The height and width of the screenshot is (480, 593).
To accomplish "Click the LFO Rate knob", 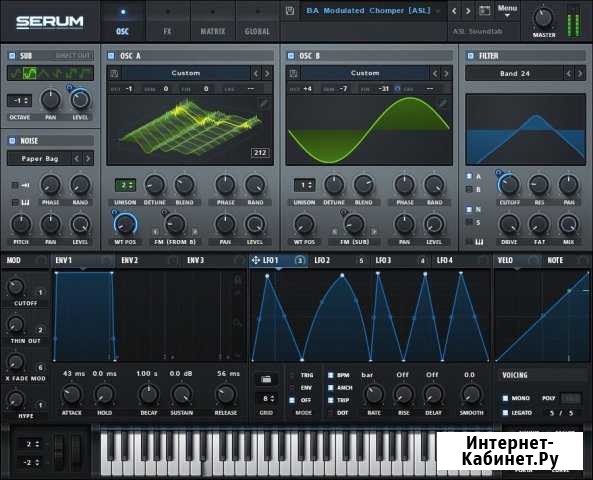I will (x=374, y=394).
